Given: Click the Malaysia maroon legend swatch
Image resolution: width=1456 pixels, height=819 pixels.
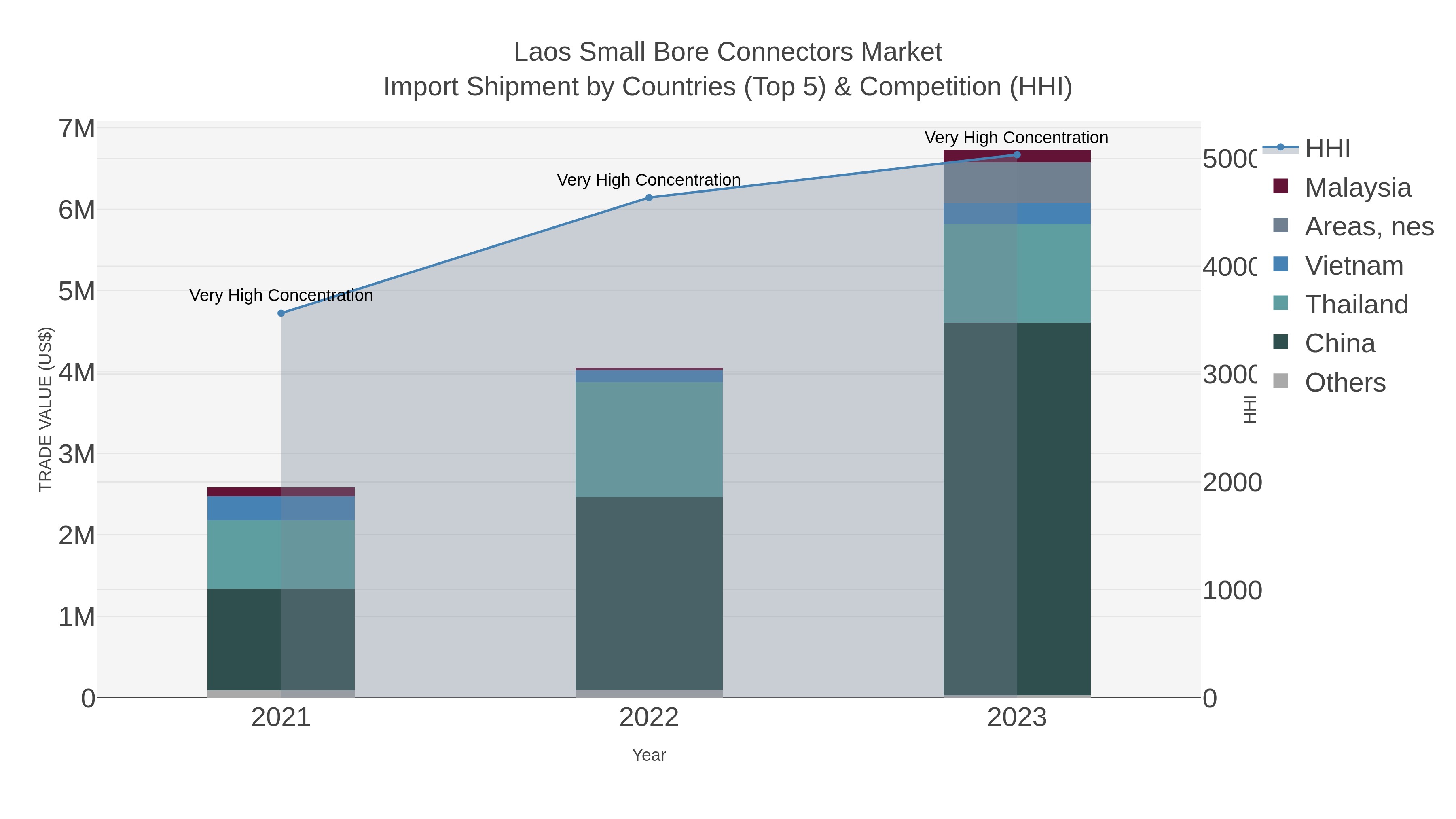Looking at the screenshot, I should click(1280, 186).
